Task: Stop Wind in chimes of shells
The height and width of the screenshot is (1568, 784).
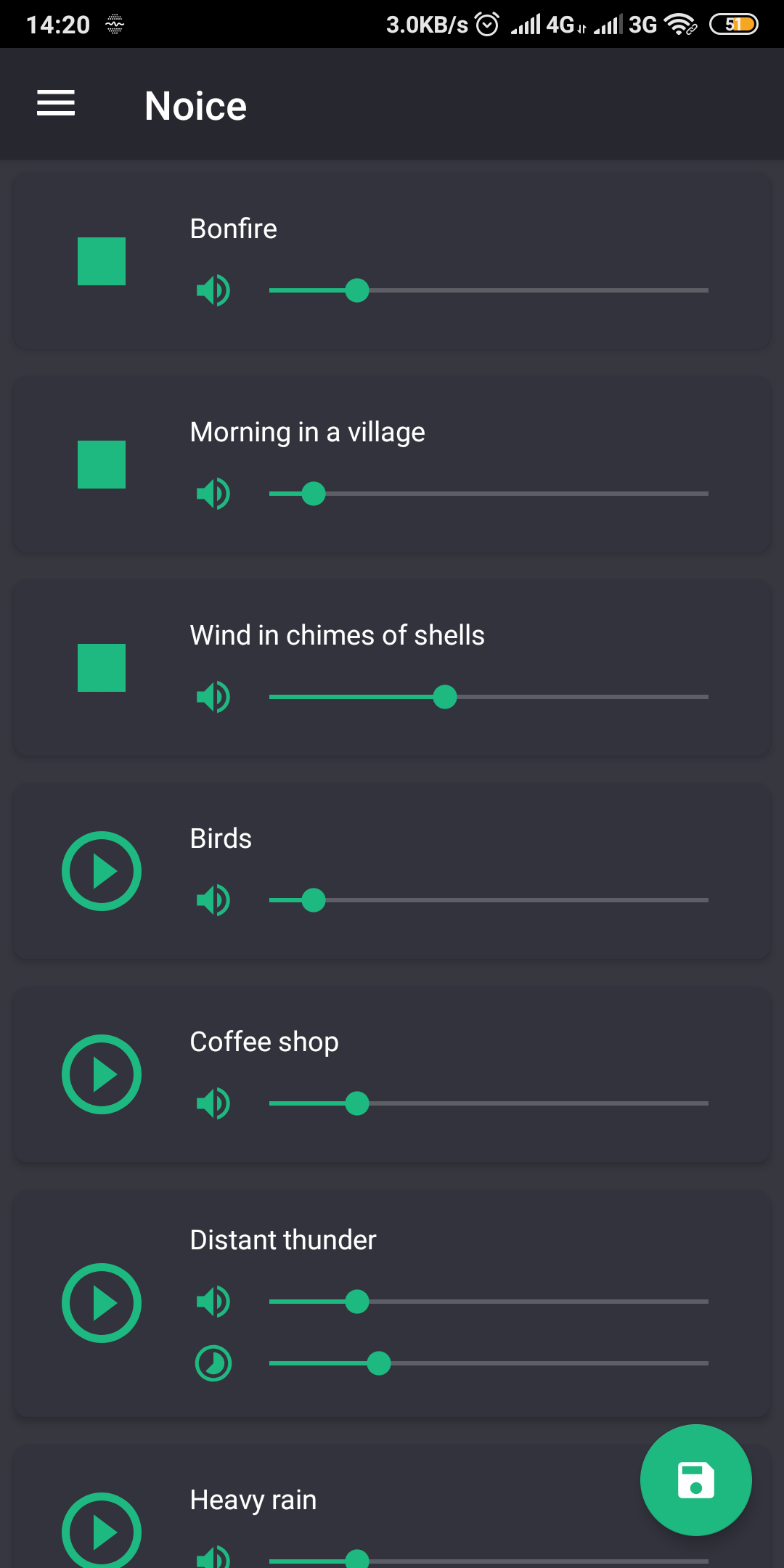Action: point(102,668)
